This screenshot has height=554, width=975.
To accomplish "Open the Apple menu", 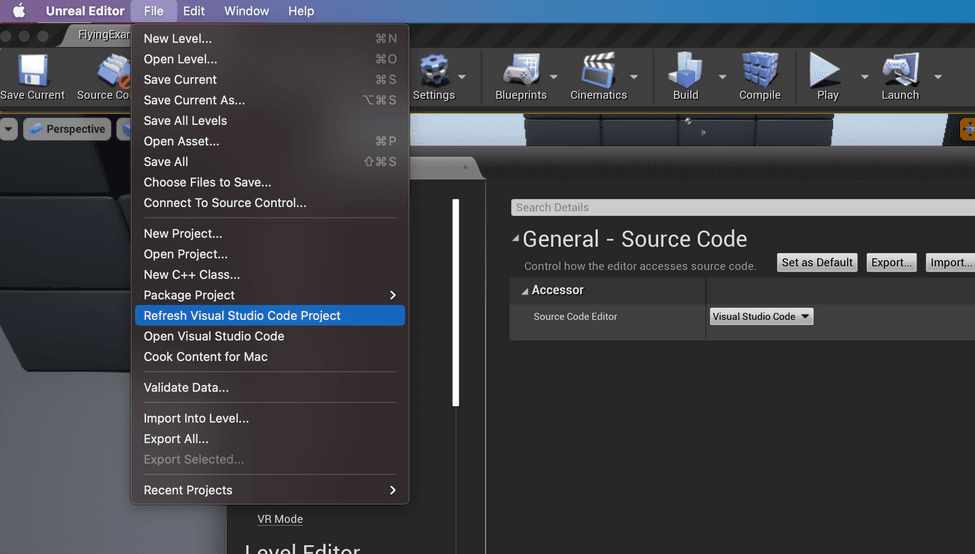I will point(19,11).
